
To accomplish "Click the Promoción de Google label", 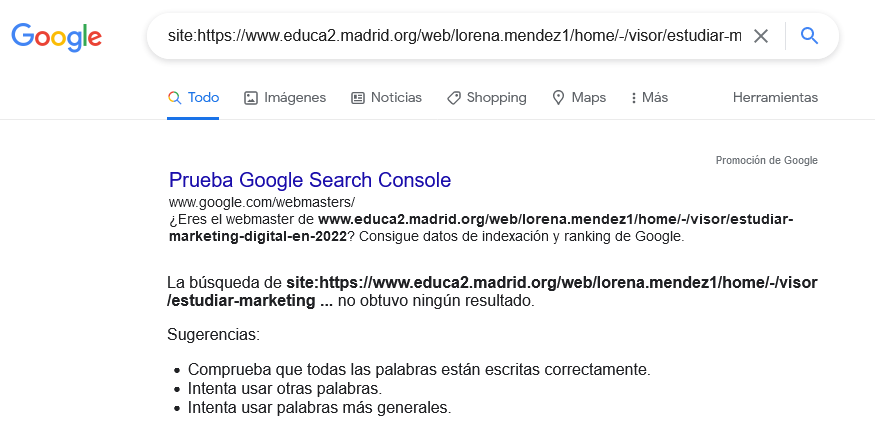I will pos(766,160).
